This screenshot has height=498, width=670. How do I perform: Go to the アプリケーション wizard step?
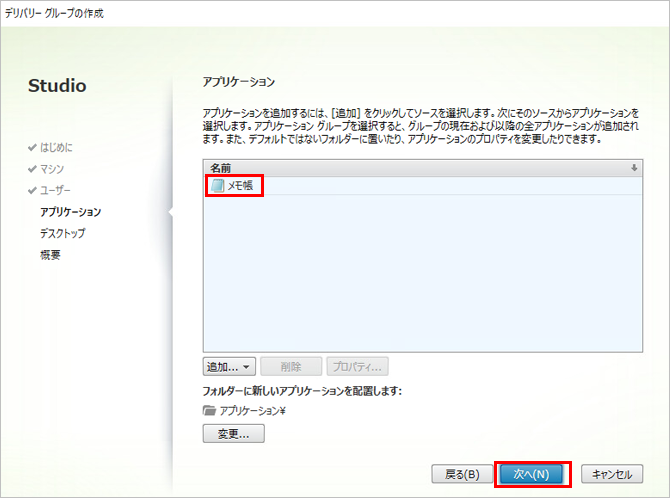point(70,212)
